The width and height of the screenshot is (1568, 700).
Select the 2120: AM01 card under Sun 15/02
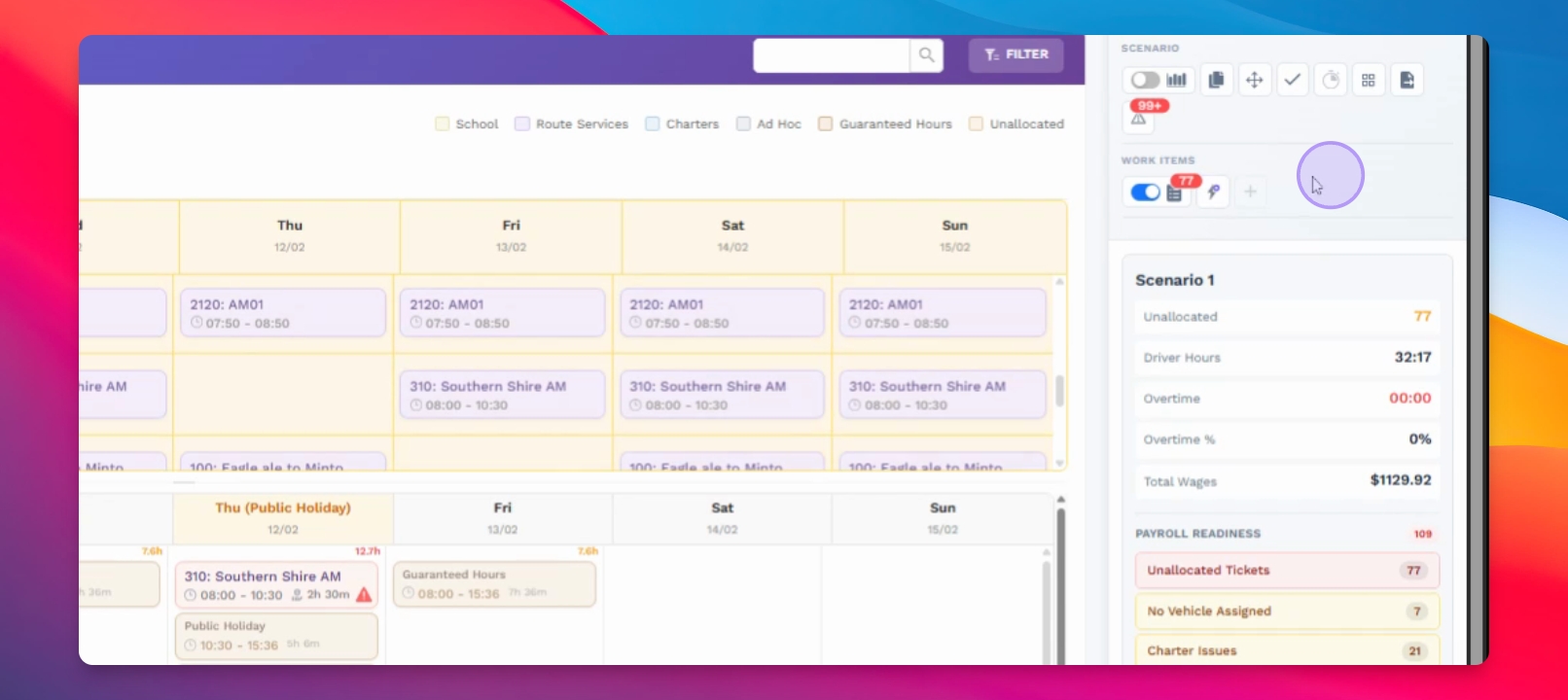pyautogui.click(x=943, y=313)
